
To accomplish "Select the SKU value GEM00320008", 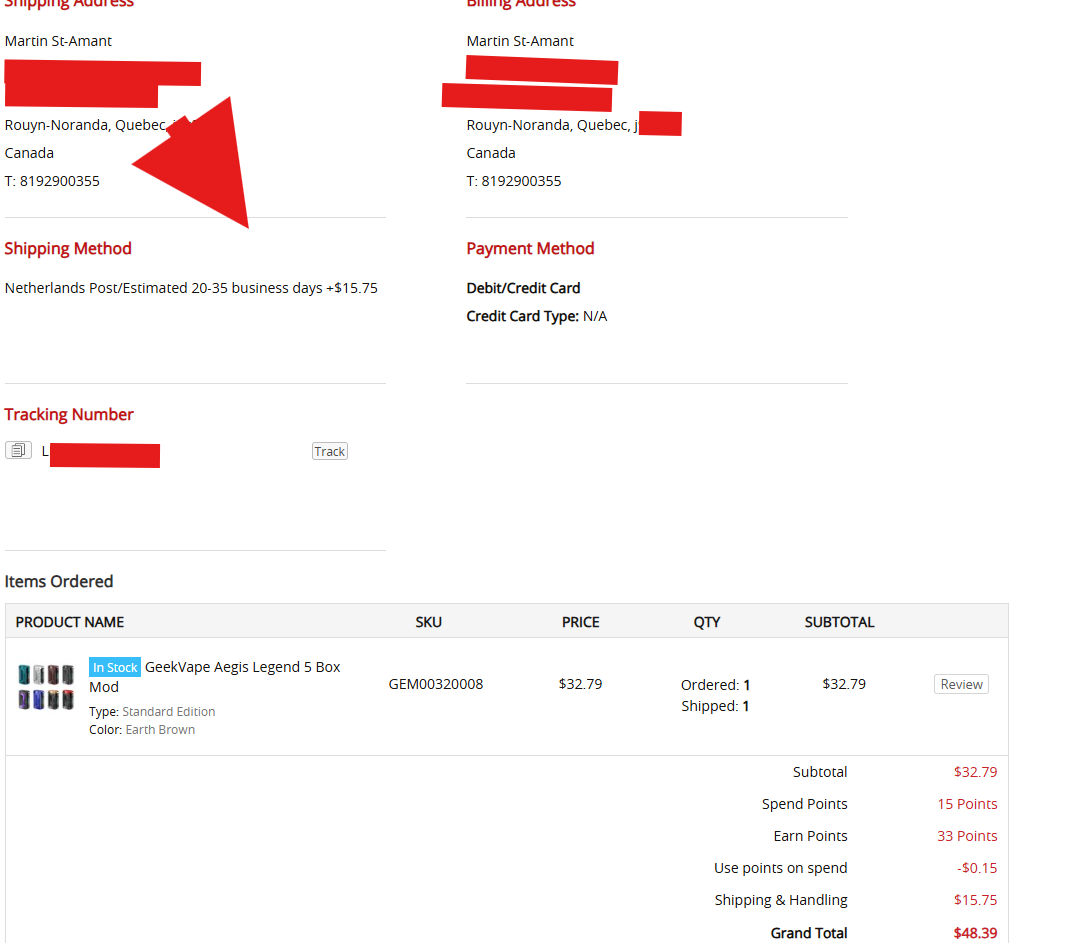I will coord(435,684).
